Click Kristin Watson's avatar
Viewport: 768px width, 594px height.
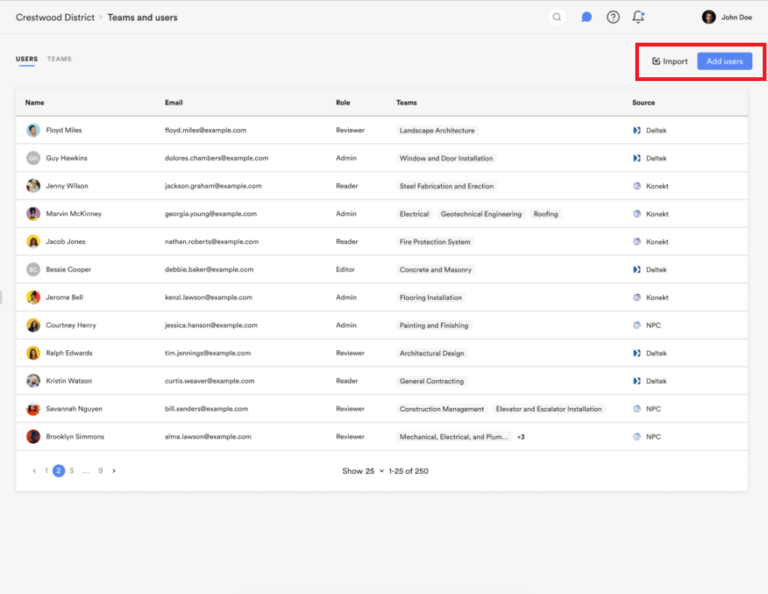[33, 381]
